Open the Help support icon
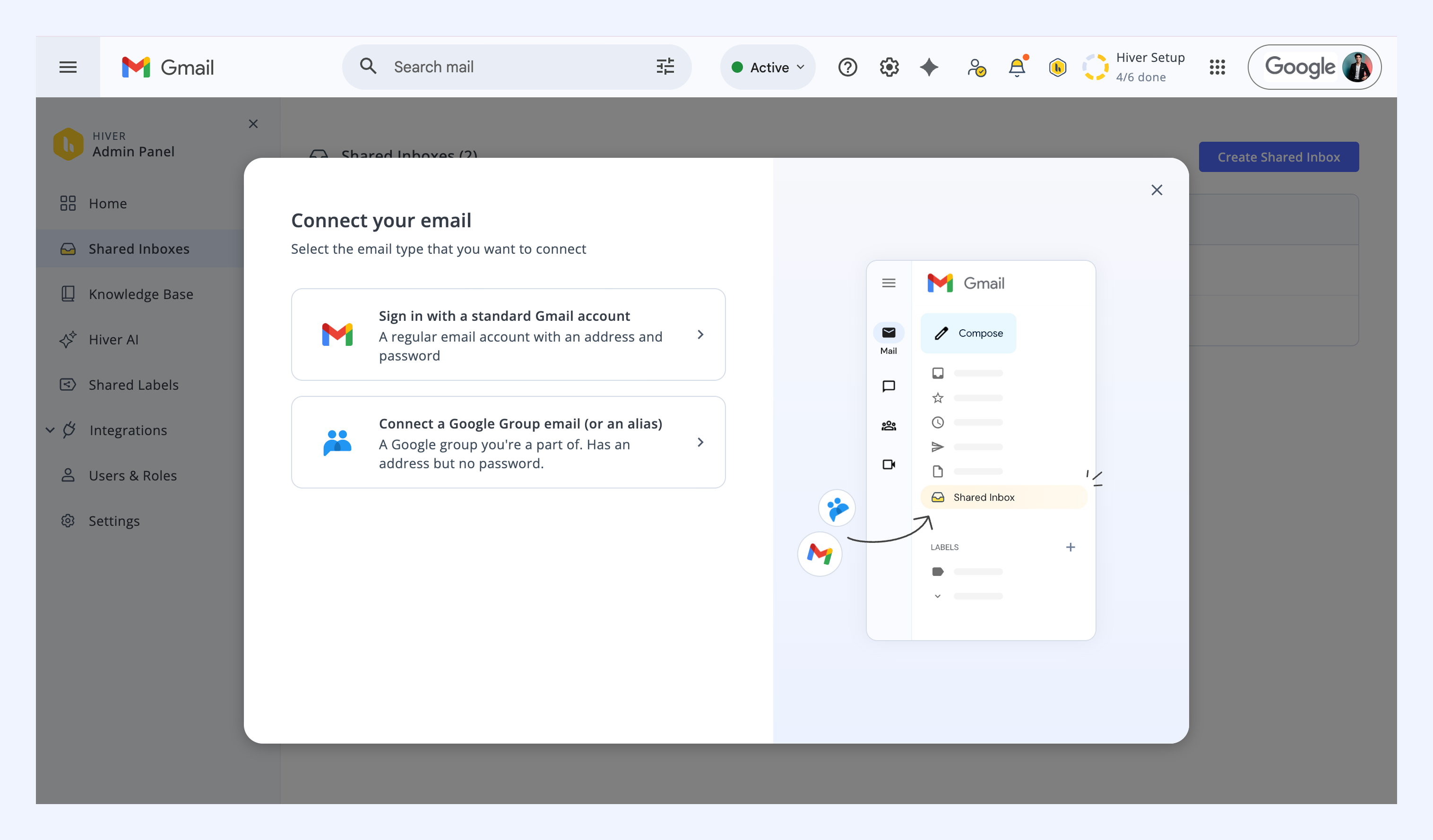Viewport: 1433px width, 840px height. [847, 67]
